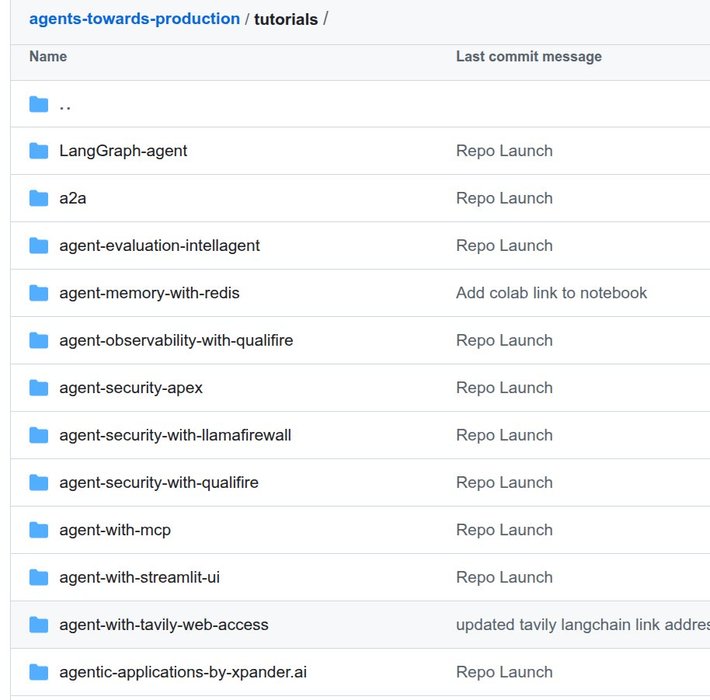Click the a2a folder icon
This screenshot has height=700, width=710.
tap(38, 198)
